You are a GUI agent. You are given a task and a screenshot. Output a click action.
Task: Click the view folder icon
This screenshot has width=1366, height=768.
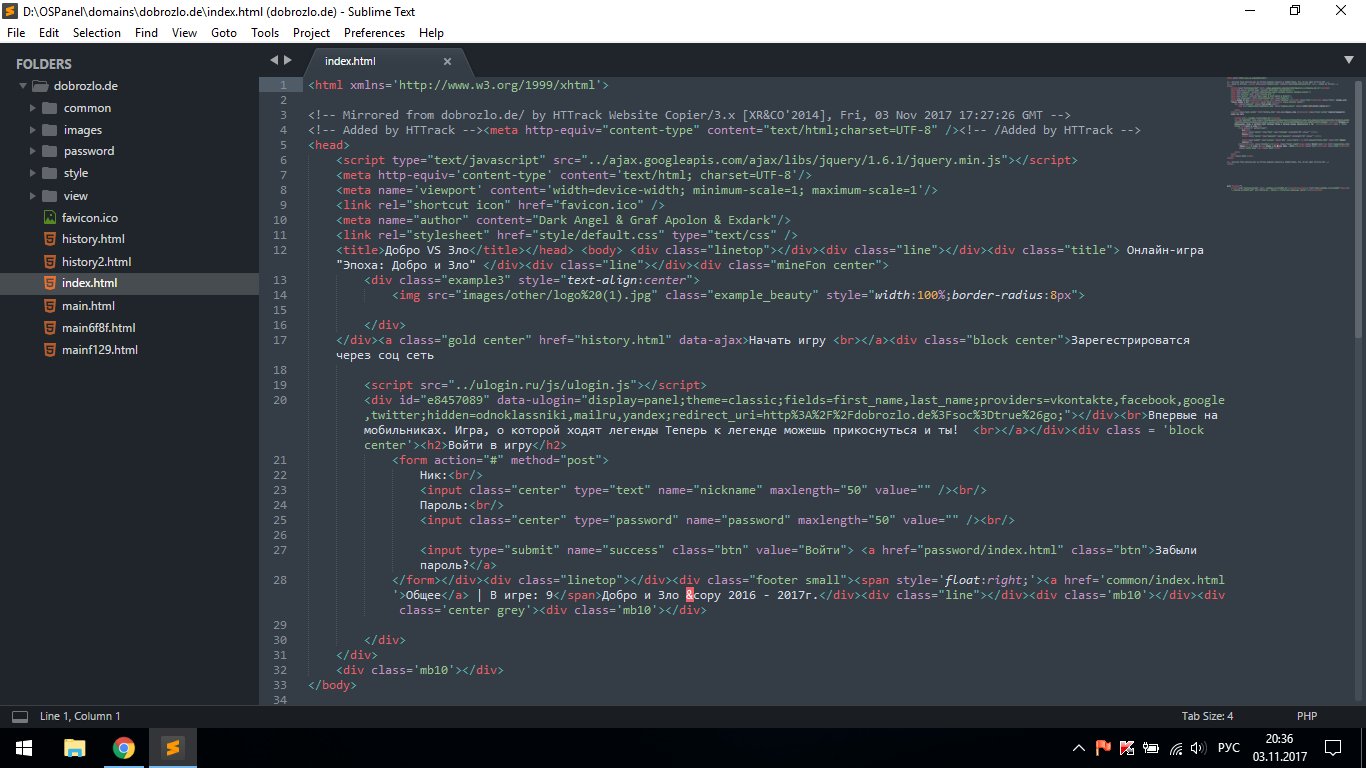49,196
